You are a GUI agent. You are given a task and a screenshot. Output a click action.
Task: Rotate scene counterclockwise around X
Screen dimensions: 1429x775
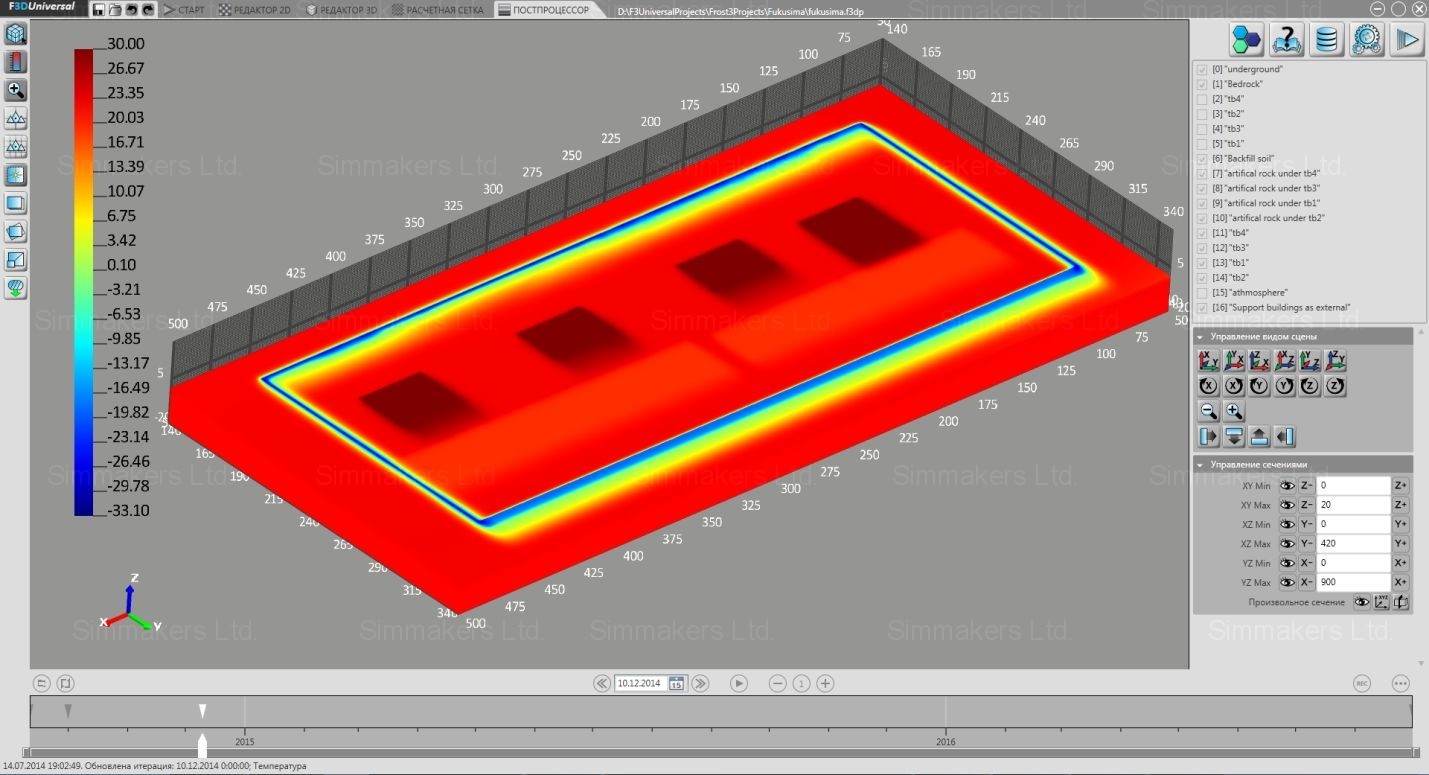click(1209, 386)
